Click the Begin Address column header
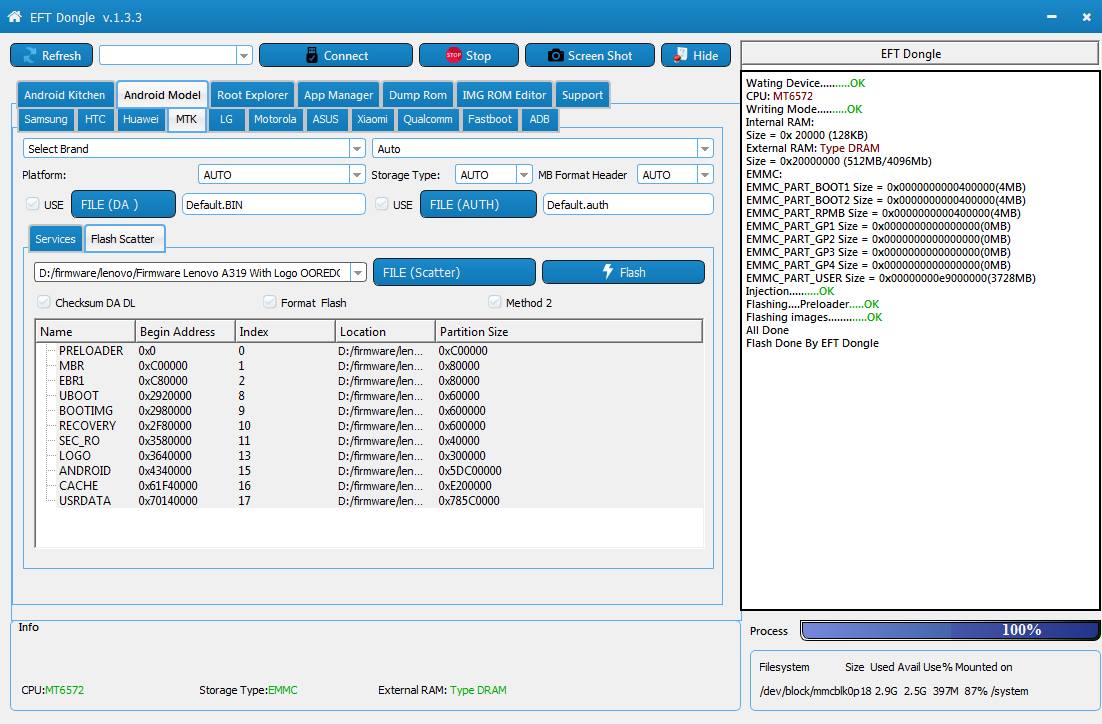This screenshot has height=724, width=1102. coord(185,331)
